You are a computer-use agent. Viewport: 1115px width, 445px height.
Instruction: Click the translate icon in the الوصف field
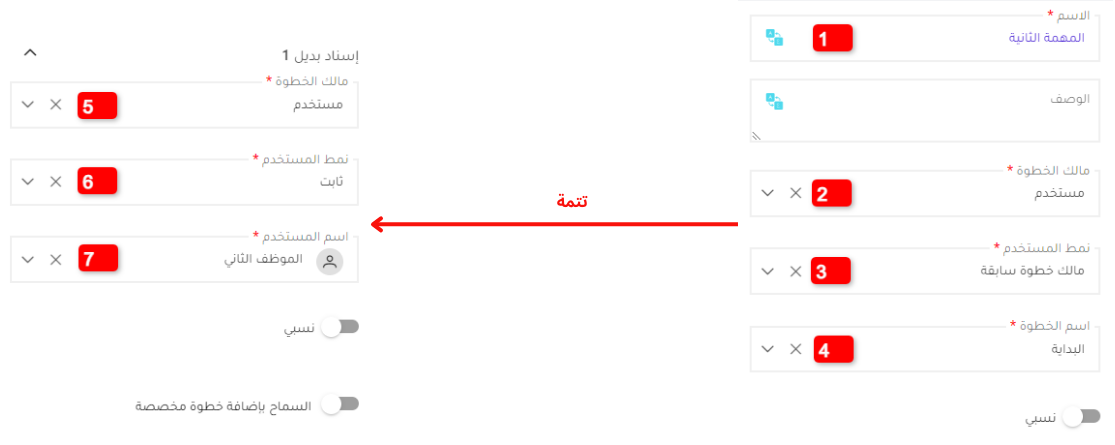coord(774,101)
